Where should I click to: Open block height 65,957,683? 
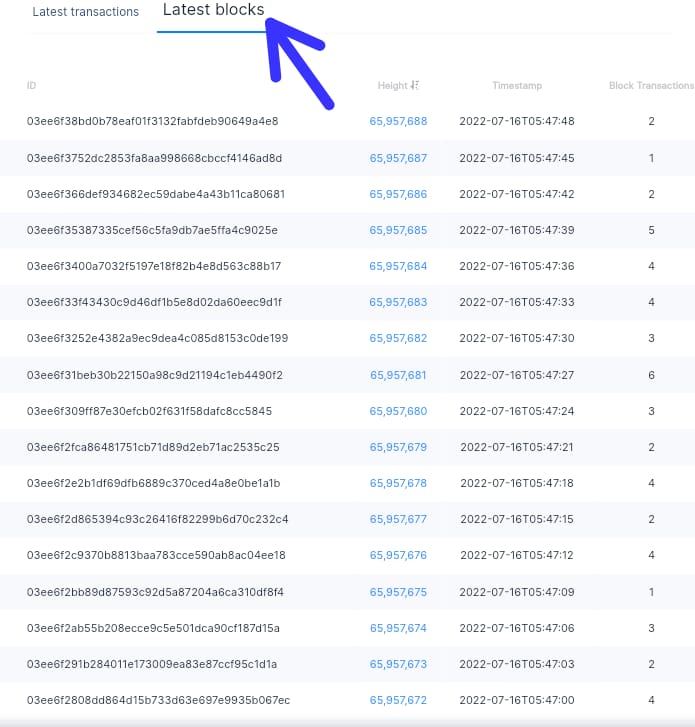point(398,302)
